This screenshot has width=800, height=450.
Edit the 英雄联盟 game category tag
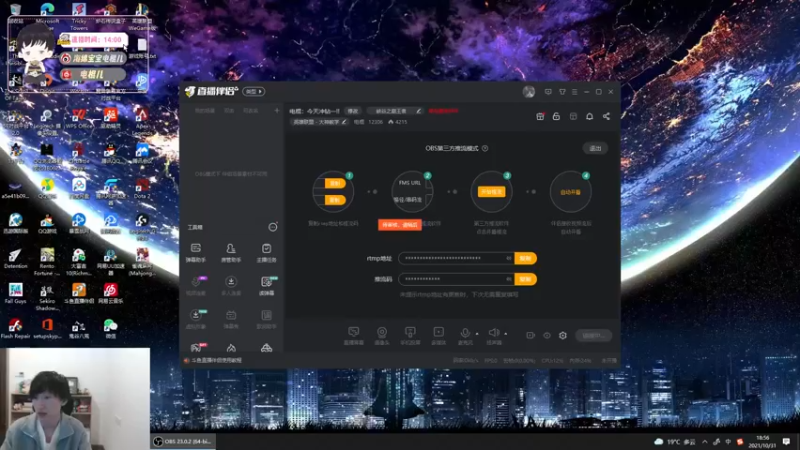tap(319, 122)
